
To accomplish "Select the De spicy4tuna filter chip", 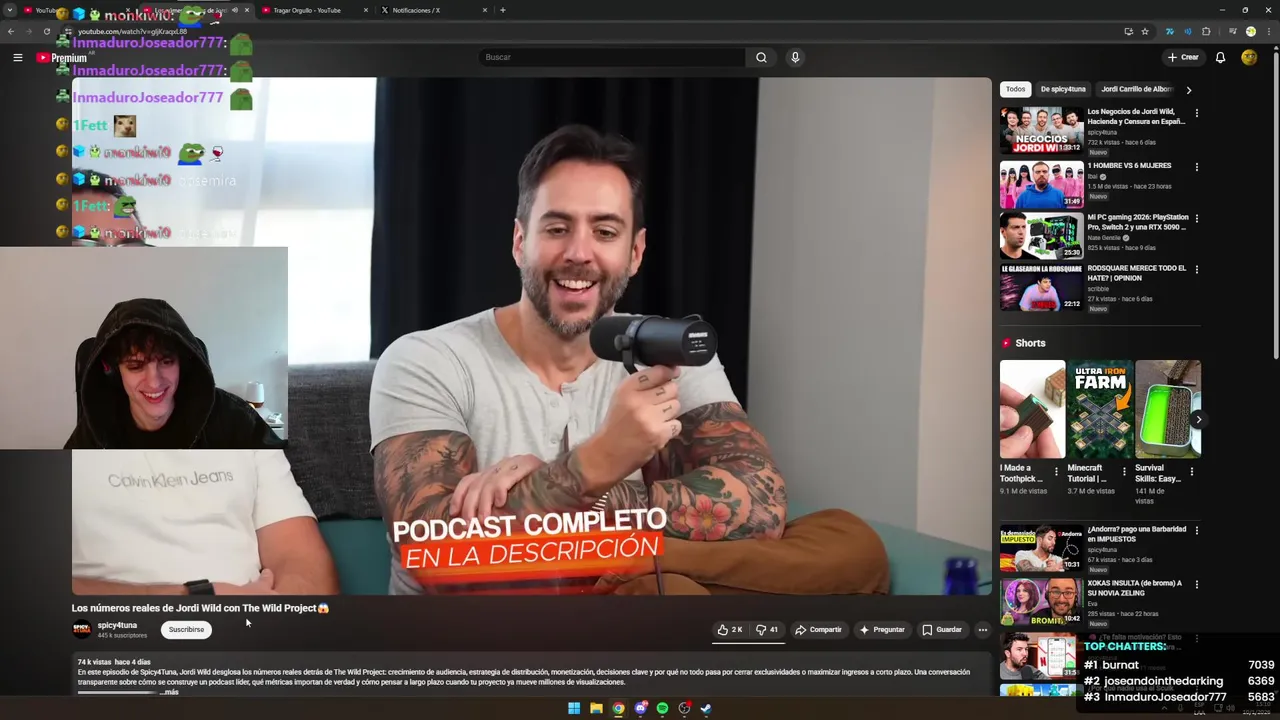I will (x=1063, y=89).
